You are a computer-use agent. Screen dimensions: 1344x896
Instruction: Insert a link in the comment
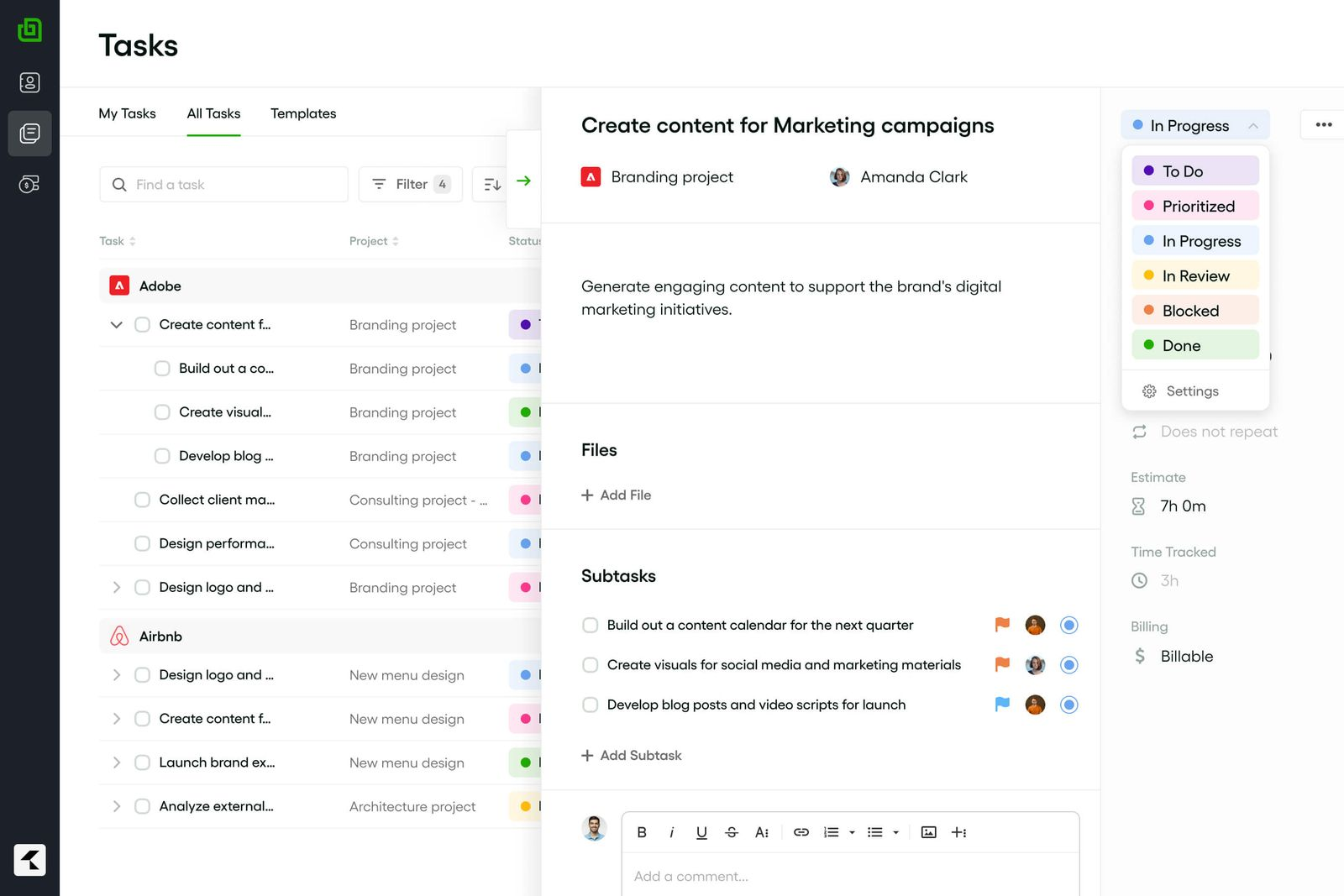coord(801,832)
